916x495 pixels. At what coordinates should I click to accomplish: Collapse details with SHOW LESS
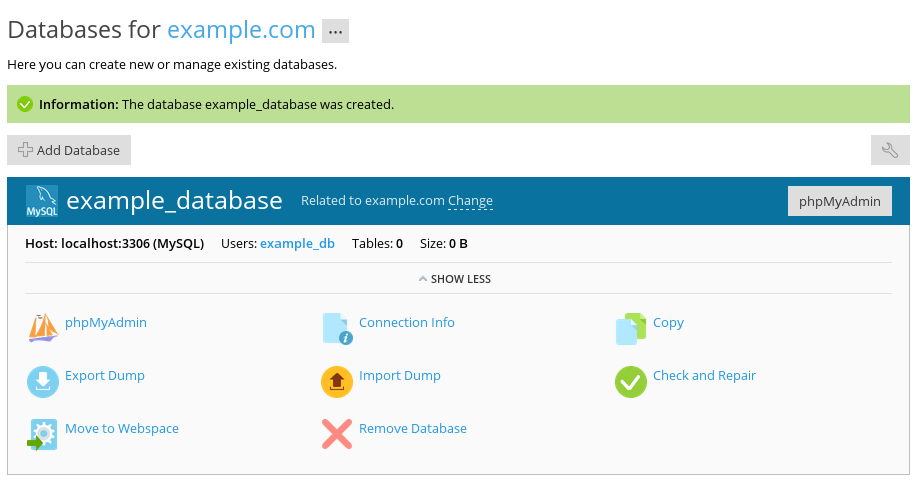point(455,279)
